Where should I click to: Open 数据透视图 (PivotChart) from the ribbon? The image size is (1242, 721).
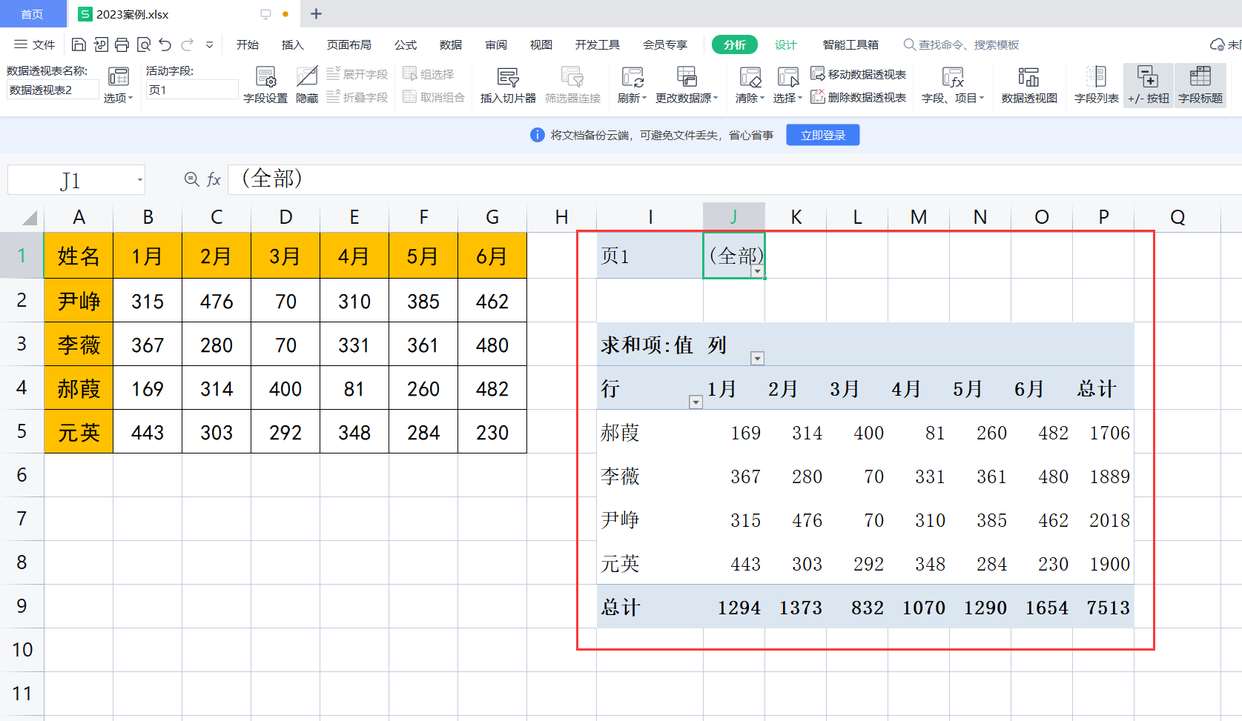(1028, 85)
